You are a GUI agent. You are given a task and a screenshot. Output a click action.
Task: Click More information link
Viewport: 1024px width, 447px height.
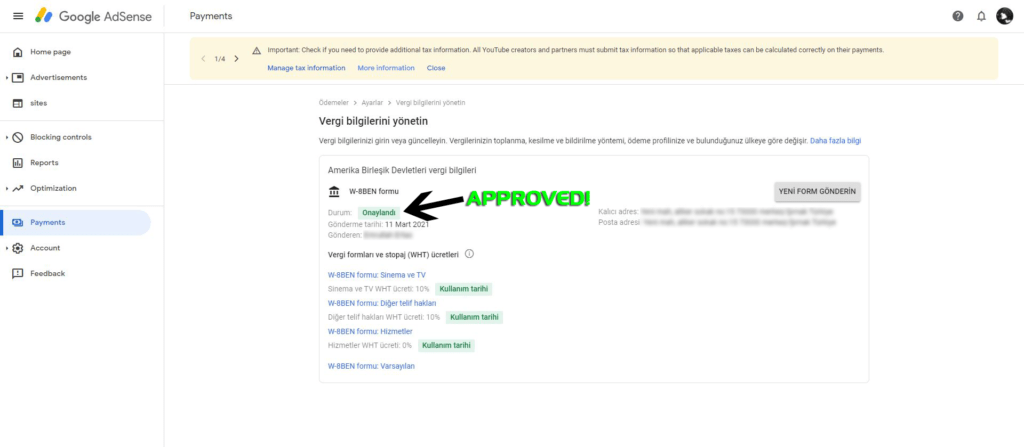(386, 68)
